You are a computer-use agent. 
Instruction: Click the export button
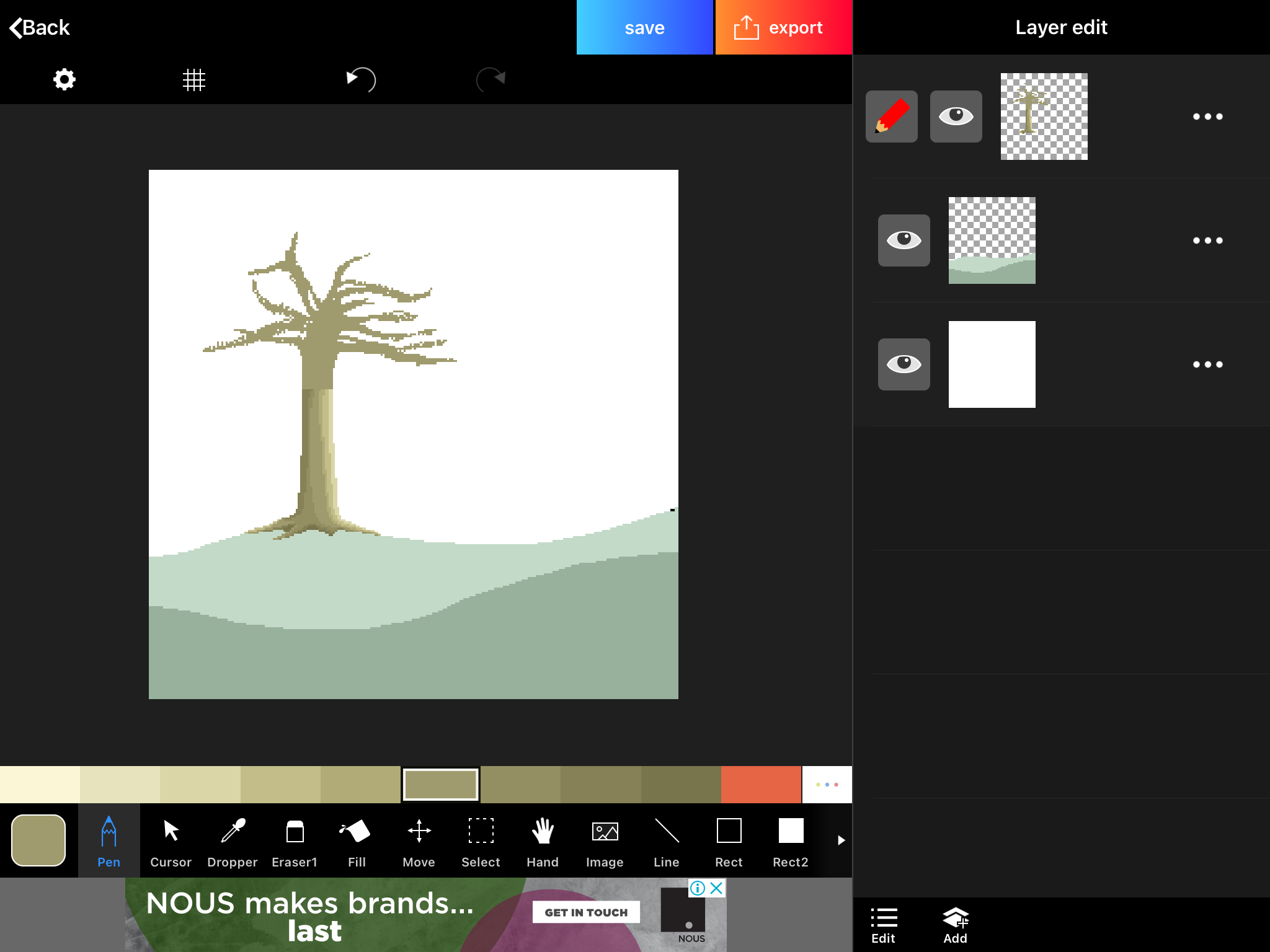tap(783, 27)
